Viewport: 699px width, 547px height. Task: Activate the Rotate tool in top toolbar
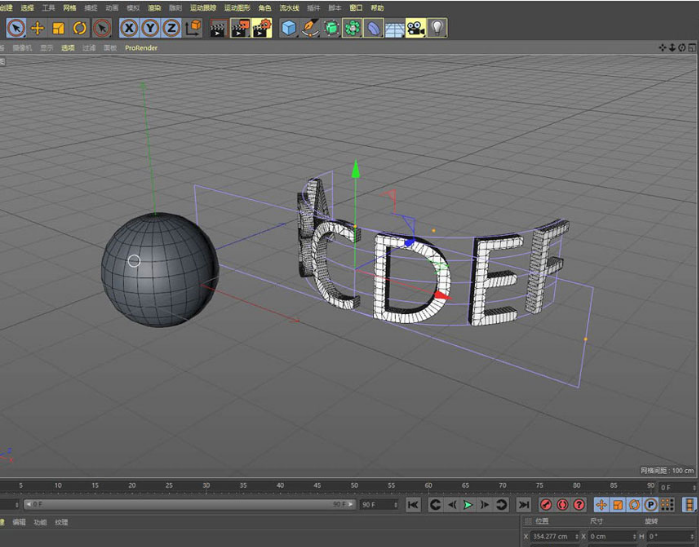[x=80, y=28]
